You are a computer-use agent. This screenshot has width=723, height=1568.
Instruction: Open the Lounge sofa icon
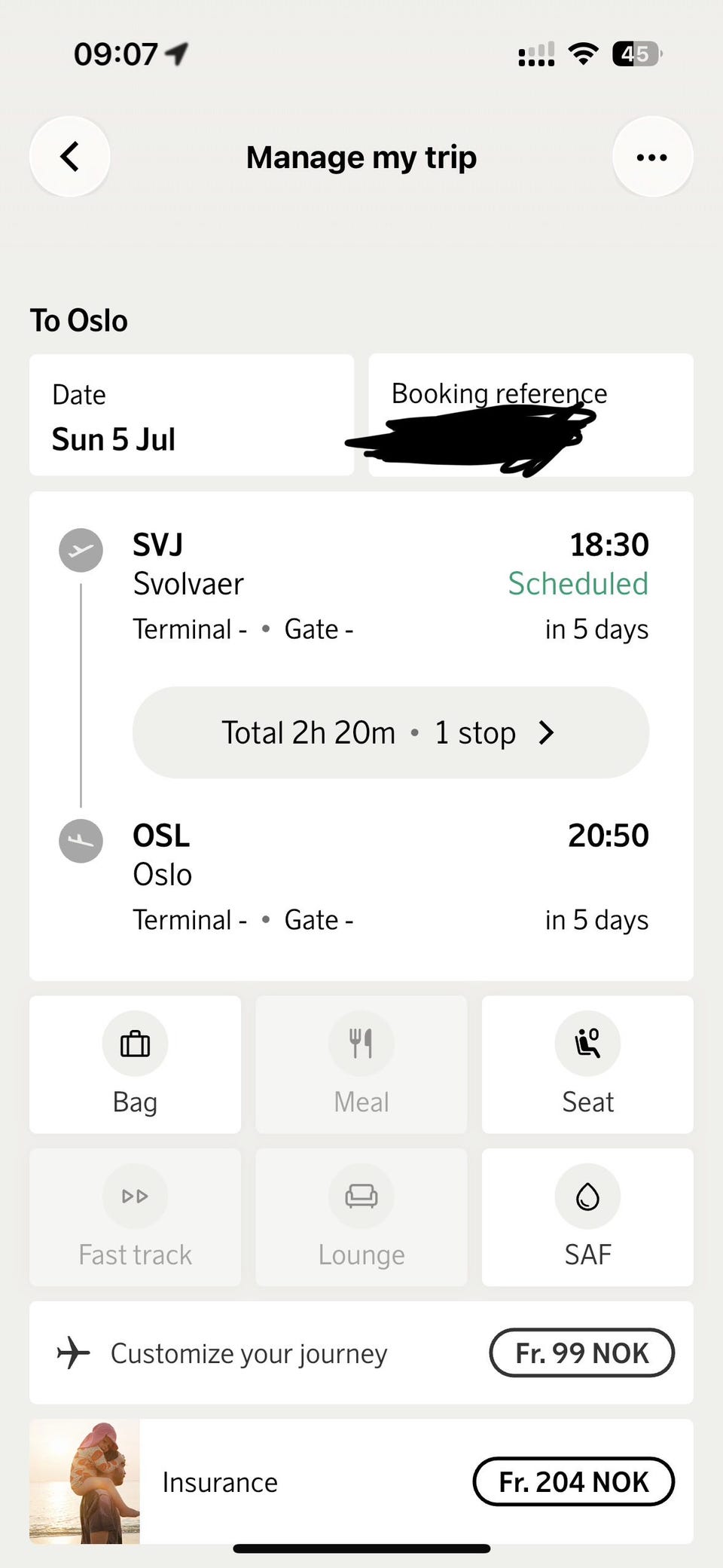361,1196
